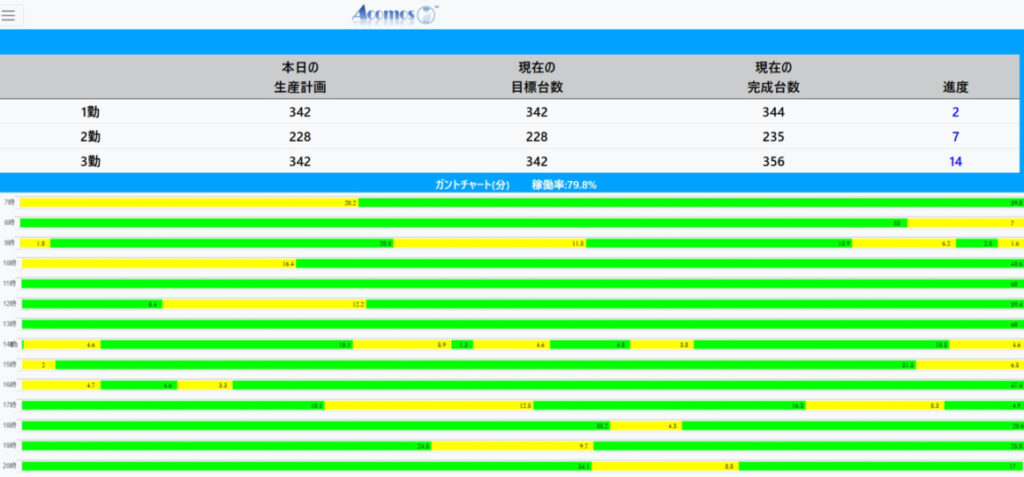Select the 1勤 shift row label
The height and width of the screenshot is (477, 1024).
tap(90, 112)
